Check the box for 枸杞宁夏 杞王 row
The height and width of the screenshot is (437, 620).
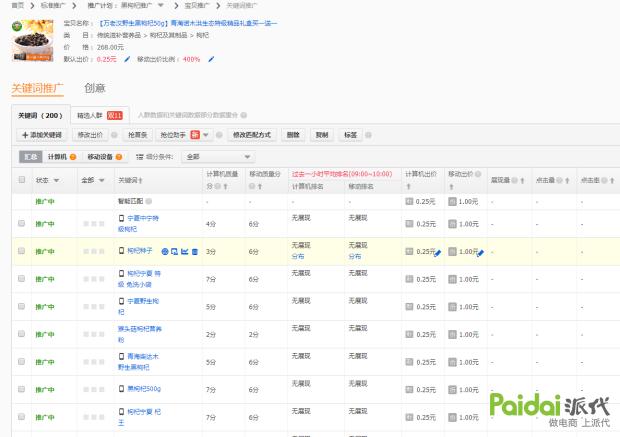pos(22,417)
